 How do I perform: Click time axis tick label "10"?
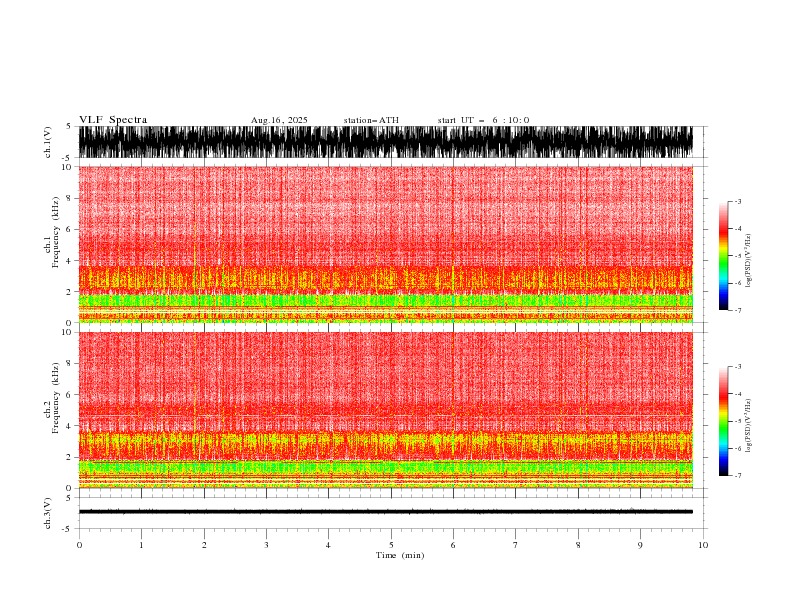point(703,545)
